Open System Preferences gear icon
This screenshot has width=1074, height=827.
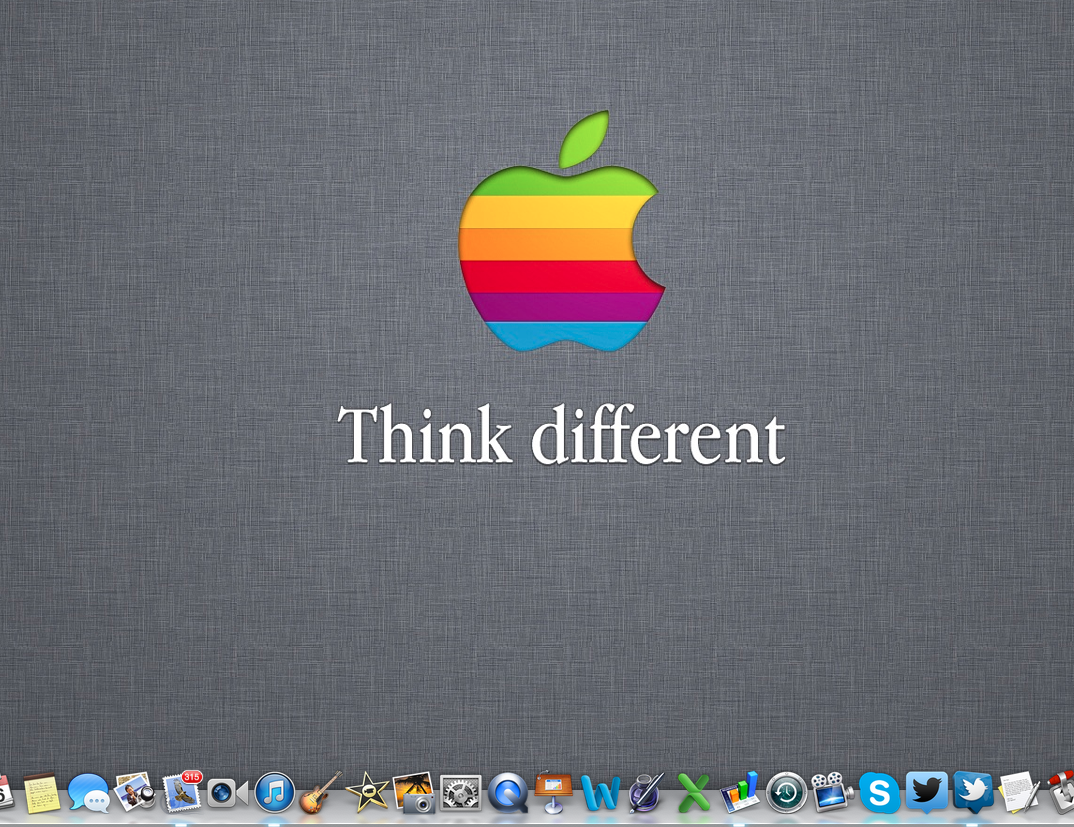[x=460, y=793]
